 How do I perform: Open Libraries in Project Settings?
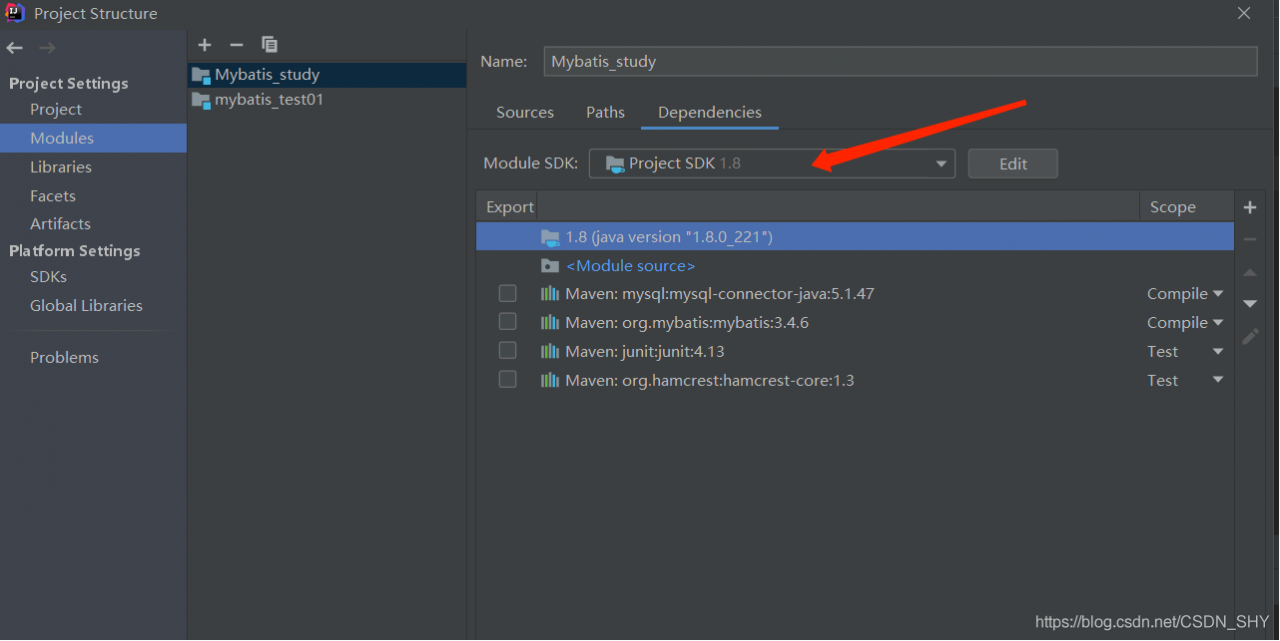tap(61, 167)
